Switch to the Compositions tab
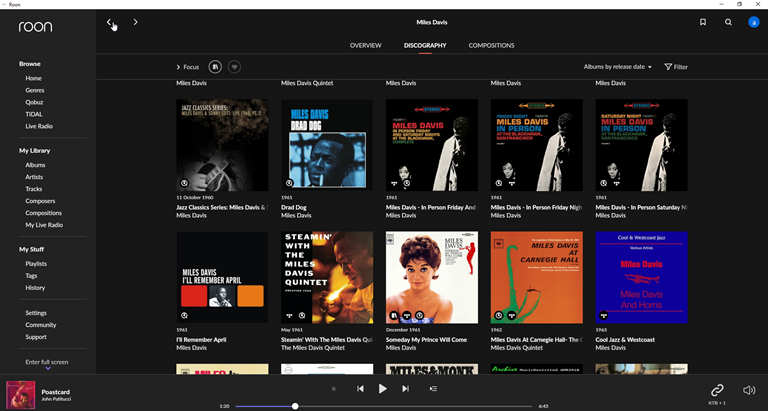The image size is (768, 411). (x=491, y=45)
